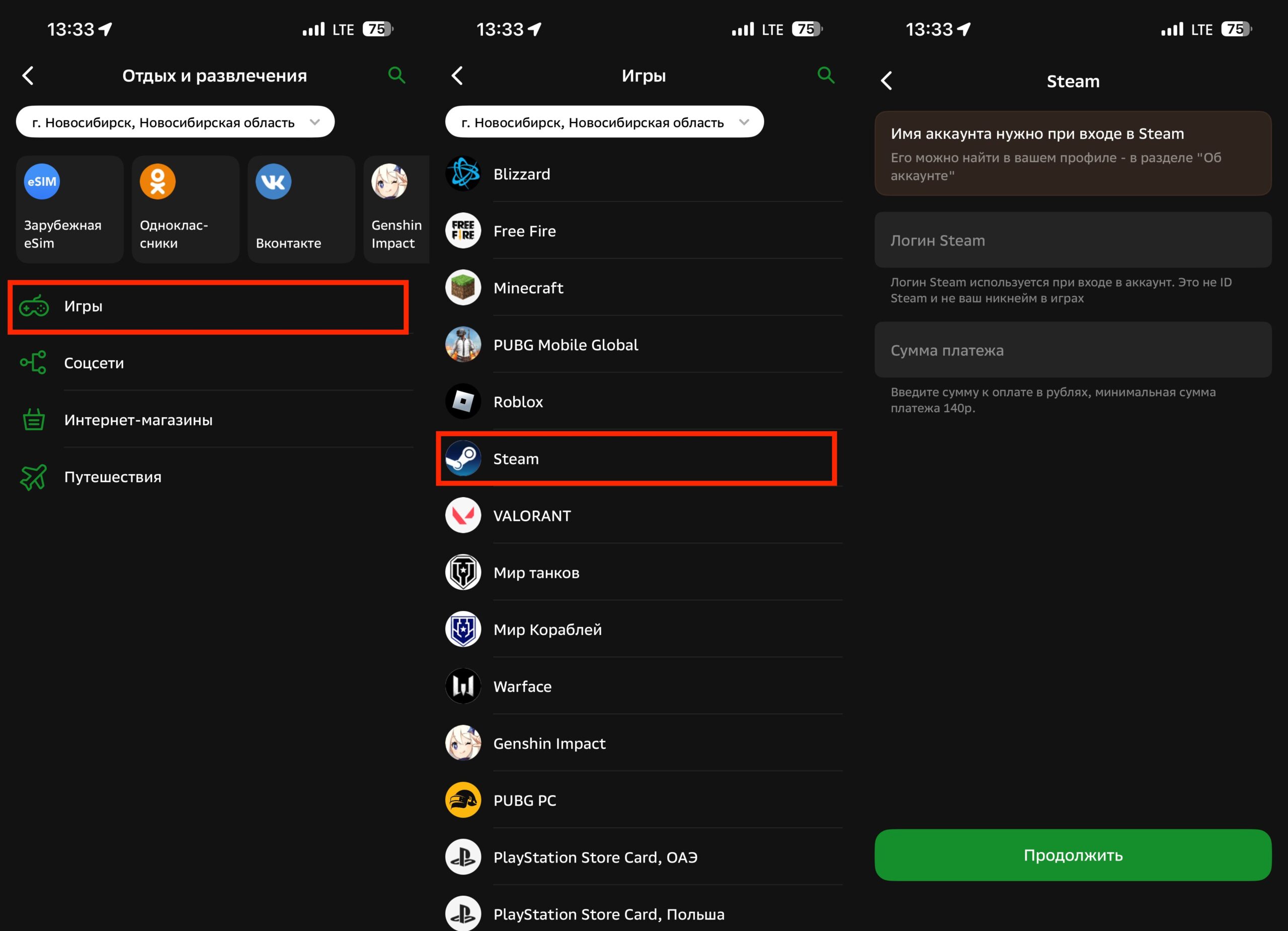Click the Сумма платежа field
This screenshot has width=1288, height=931.
coord(1073,350)
